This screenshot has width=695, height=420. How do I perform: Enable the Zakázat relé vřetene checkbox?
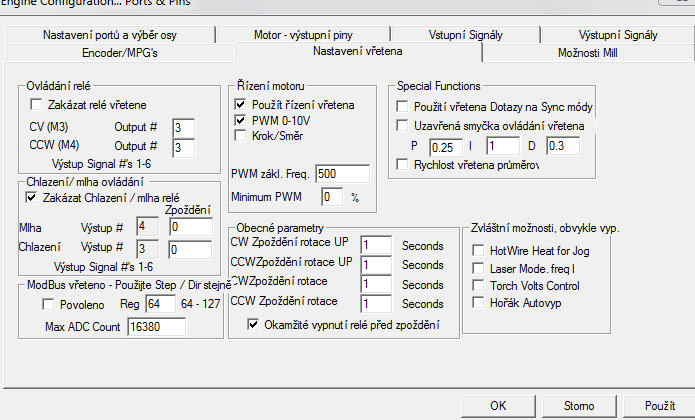[x=37, y=105]
